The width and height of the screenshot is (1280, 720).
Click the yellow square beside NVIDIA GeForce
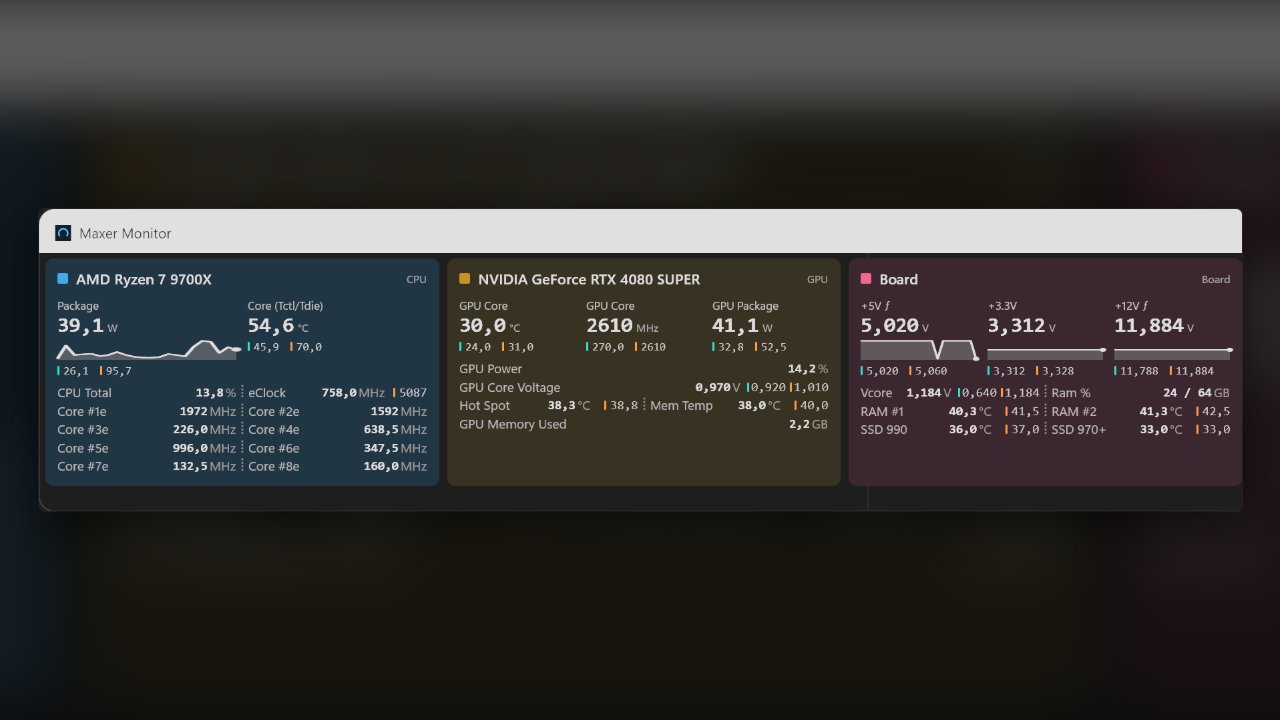[465, 279]
